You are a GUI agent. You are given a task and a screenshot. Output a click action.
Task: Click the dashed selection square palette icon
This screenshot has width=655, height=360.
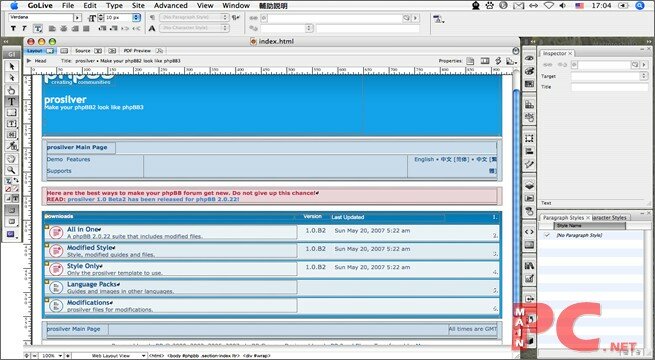point(529,138)
